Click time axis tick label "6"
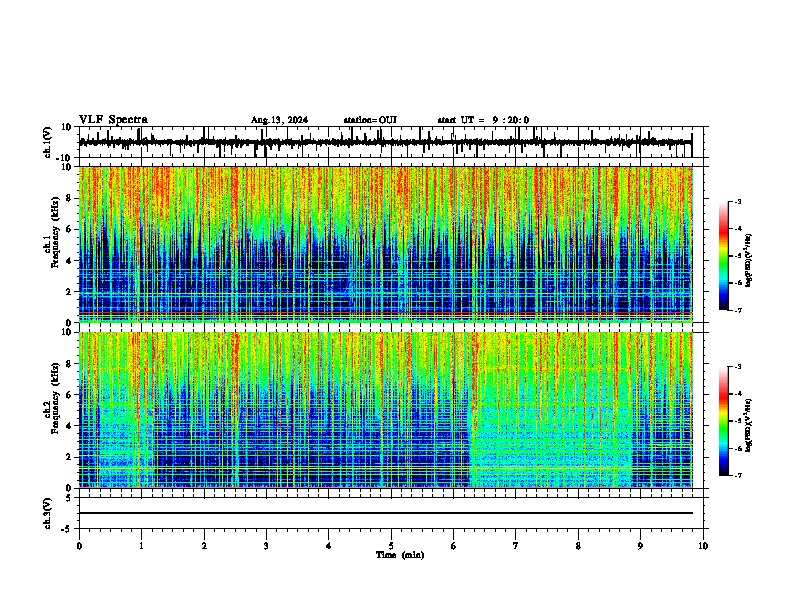The height and width of the screenshot is (612, 792). click(x=454, y=546)
